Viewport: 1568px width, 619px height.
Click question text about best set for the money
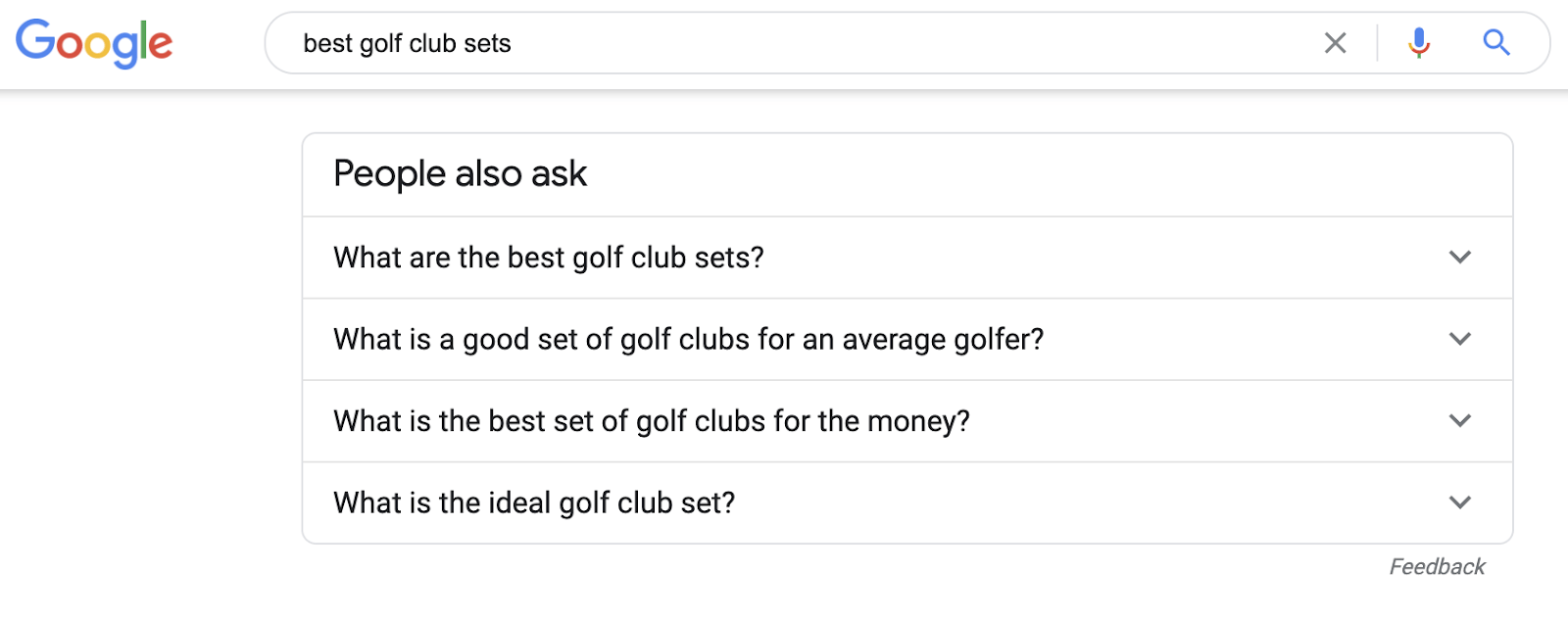tap(651, 421)
